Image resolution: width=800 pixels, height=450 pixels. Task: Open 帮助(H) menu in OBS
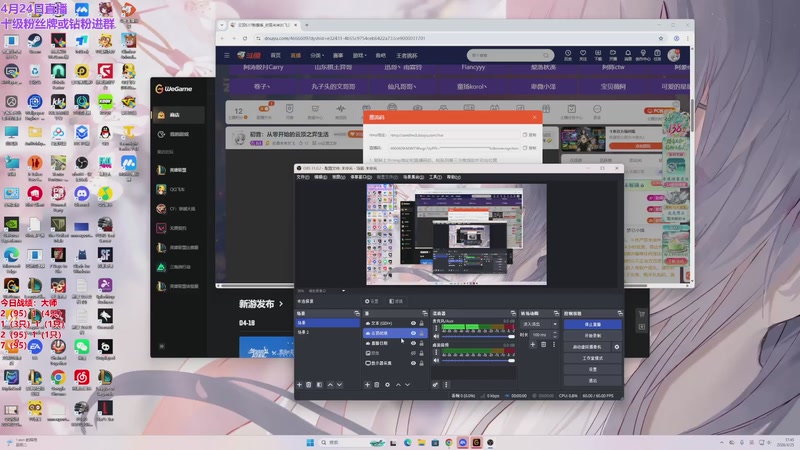pyautogui.click(x=454, y=177)
